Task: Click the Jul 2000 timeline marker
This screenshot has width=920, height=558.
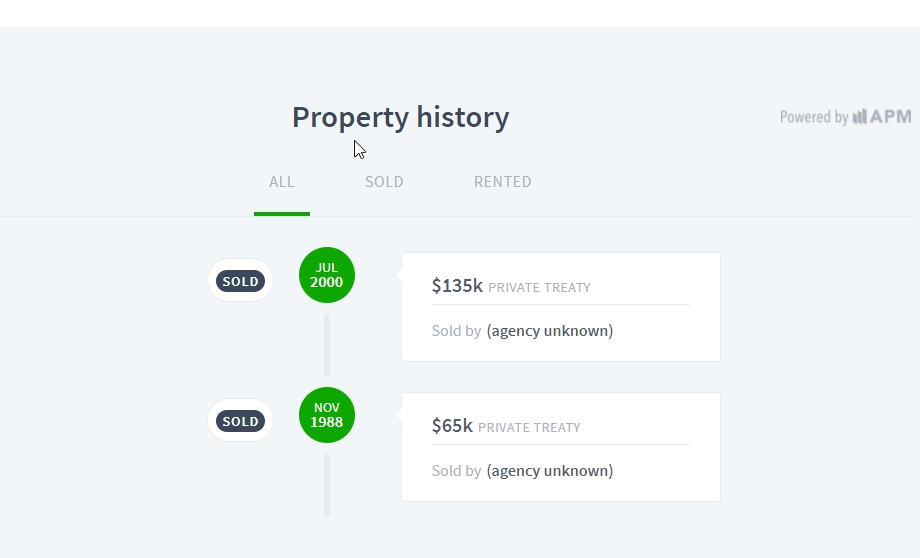Action: [x=327, y=275]
